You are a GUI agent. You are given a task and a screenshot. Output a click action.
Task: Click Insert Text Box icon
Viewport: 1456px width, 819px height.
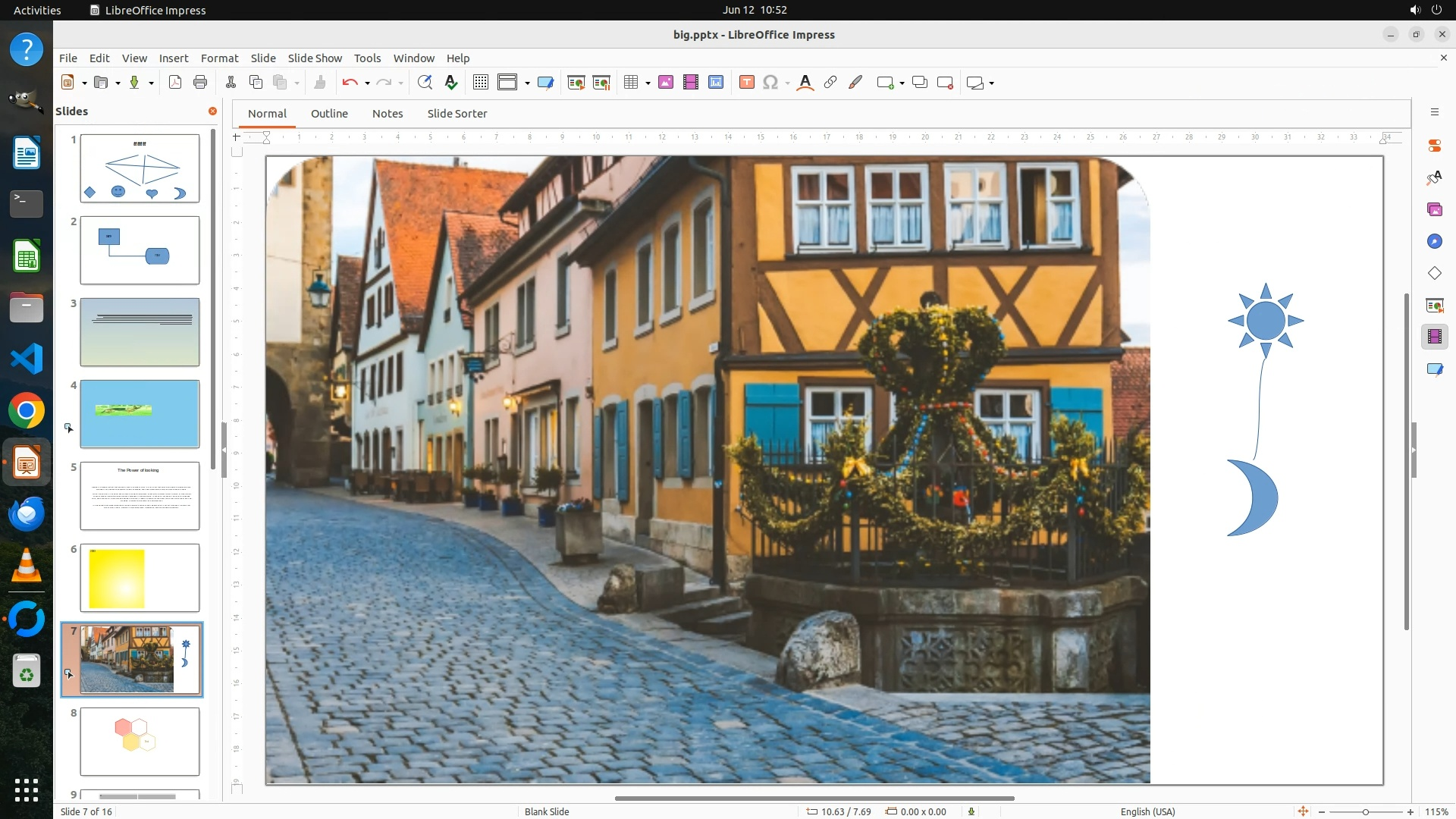pos(746,83)
